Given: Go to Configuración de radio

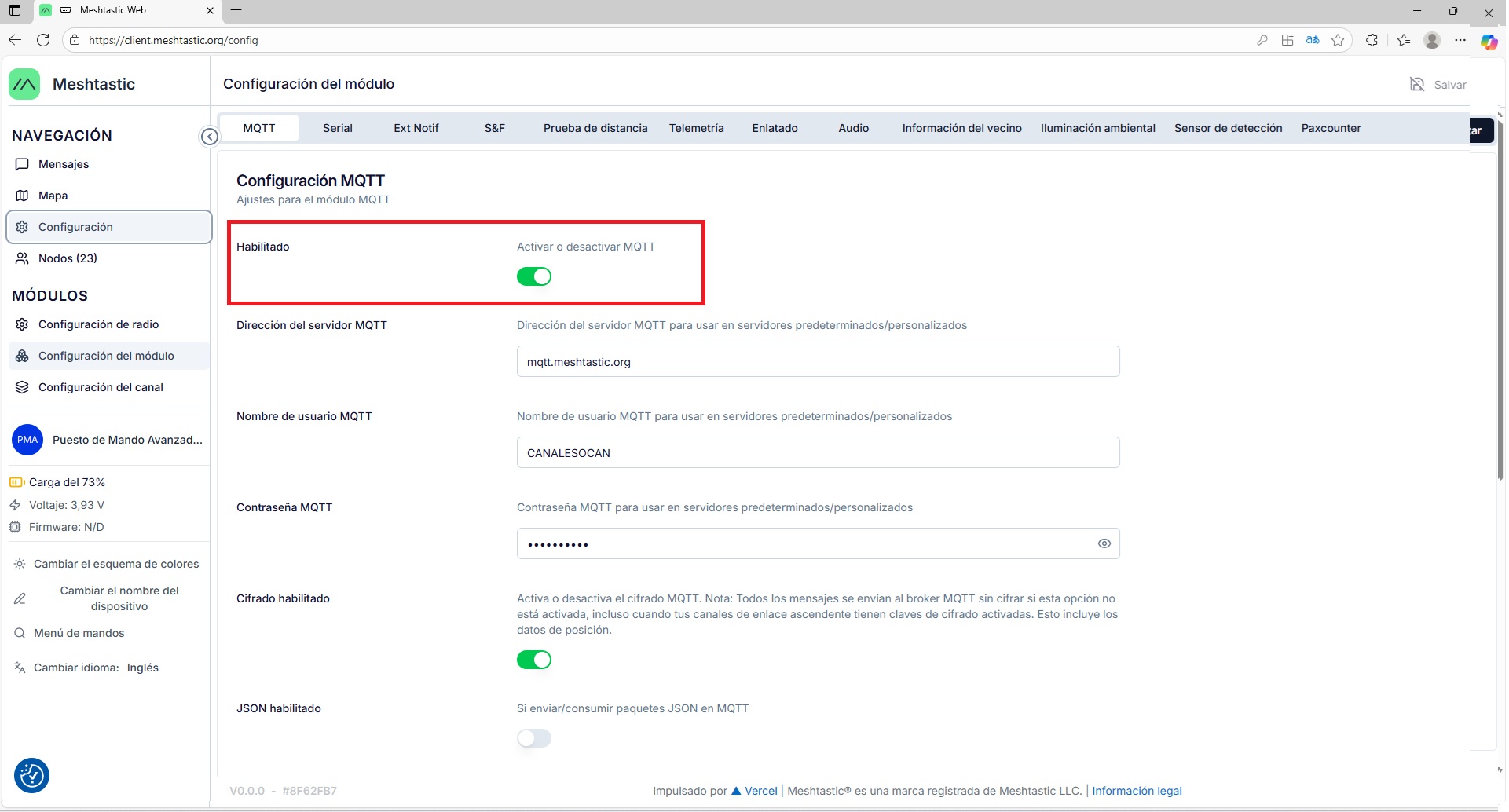Looking at the screenshot, I should coord(98,324).
